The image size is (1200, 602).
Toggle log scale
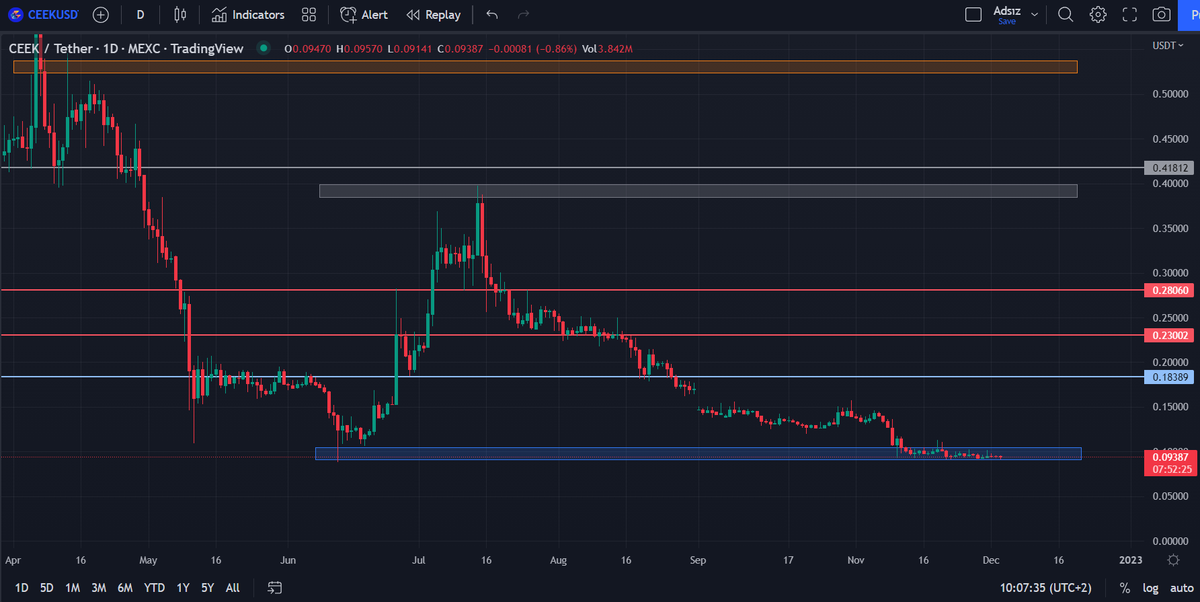coord(1150,587)
